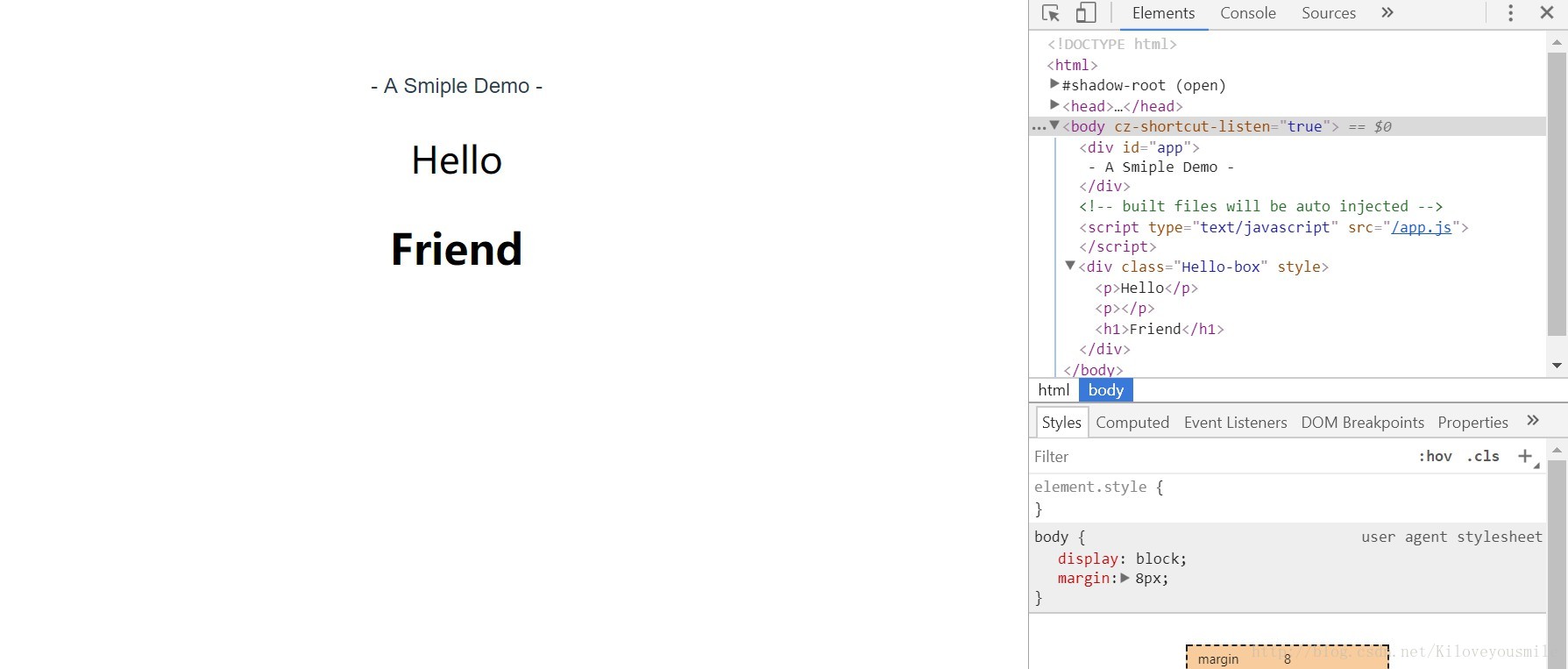The width and height of the screenshot is (1568, 669).
Task: Click the "- A Smiple Demo -" DOM text
Action: coord(1161,167)
